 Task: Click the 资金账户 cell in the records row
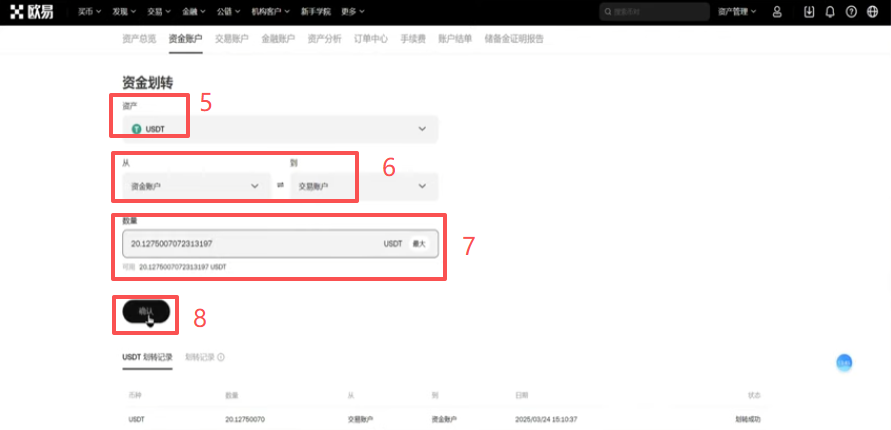444,419
